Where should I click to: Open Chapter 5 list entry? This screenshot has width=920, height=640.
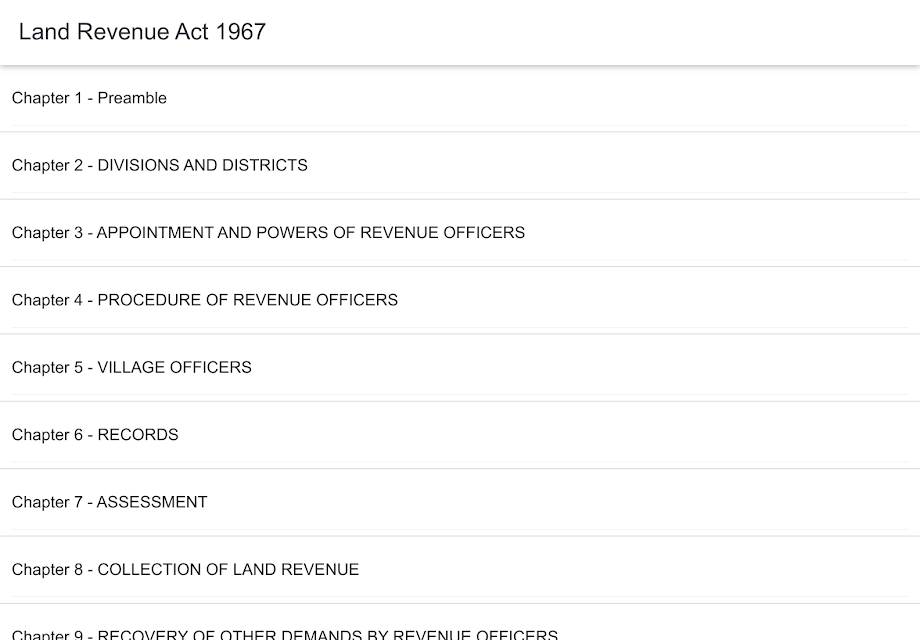point(460,368)
